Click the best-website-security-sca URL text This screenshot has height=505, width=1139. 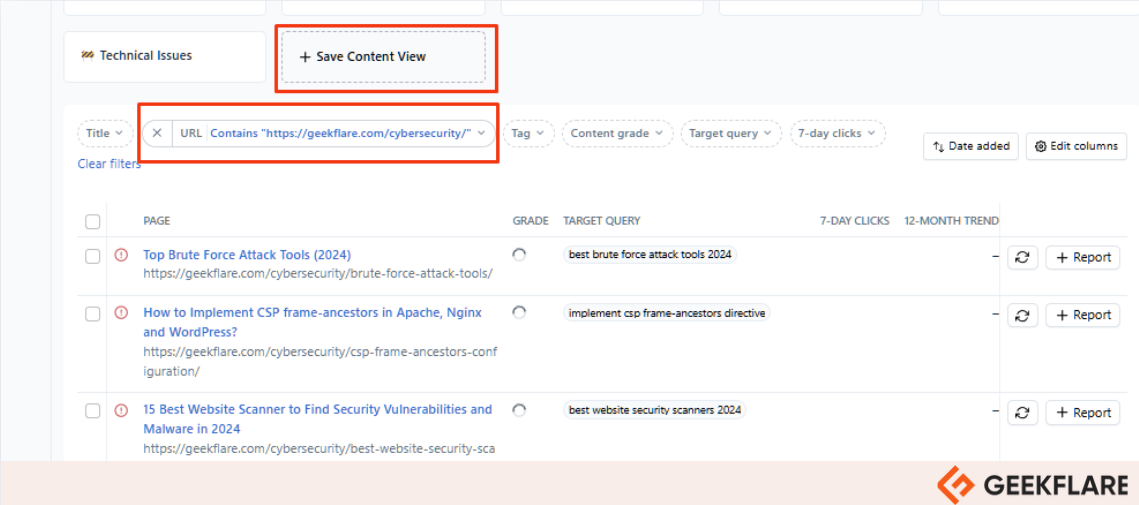click(x=319, y=449)
